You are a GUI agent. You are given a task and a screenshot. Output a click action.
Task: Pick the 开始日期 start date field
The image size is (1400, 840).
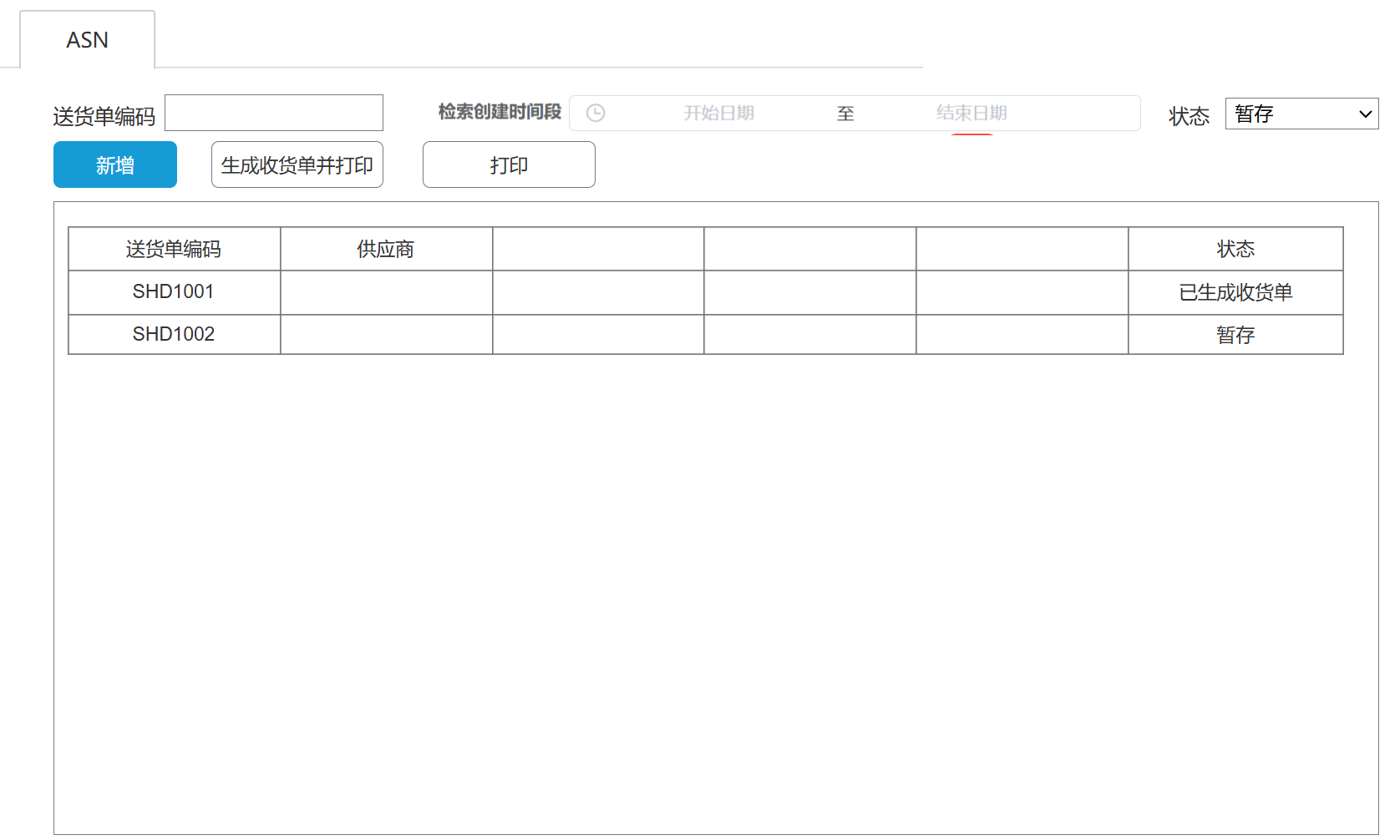[718, 113]
